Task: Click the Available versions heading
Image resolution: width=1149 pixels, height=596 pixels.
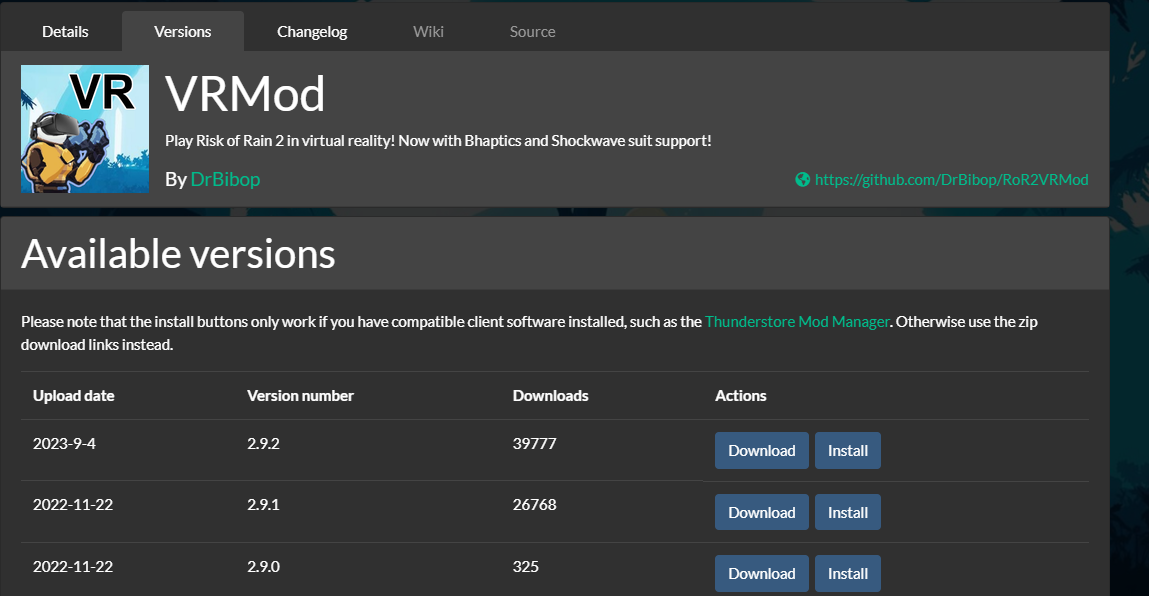Action: tap(178, 254)
